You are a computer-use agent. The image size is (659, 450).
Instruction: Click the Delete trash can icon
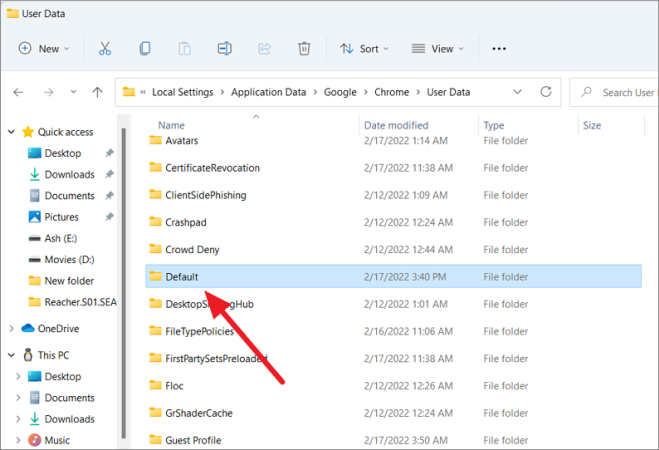[304, 49]
